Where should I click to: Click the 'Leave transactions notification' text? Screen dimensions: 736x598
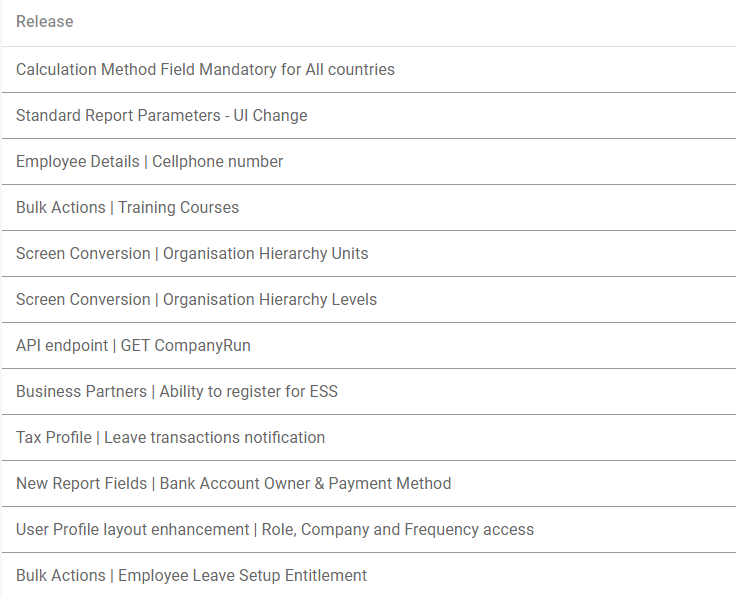pyautogui.click(x=215, y=438)
